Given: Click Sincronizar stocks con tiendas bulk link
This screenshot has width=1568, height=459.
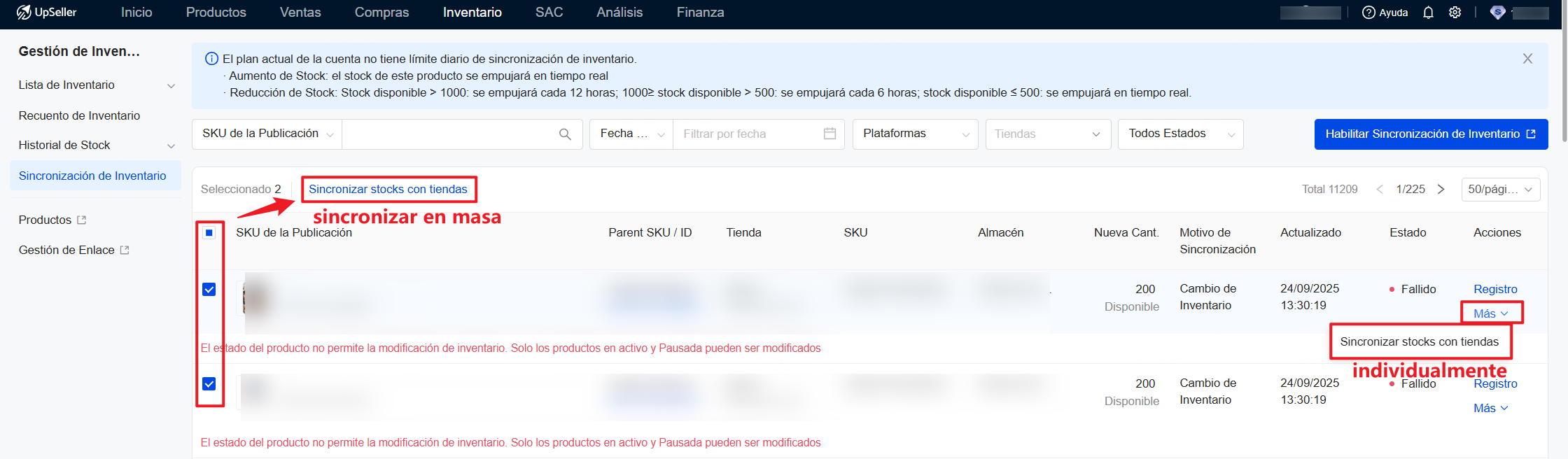Looking at the screenshot, I should coord(388,189).
